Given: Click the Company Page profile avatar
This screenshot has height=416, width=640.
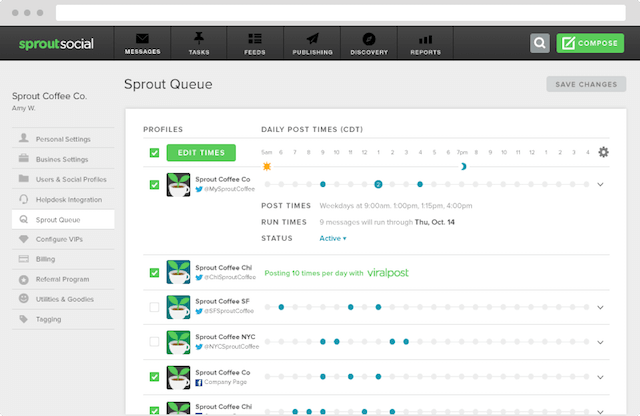Looking at the screenshot, I should click(x=178, y=377).
